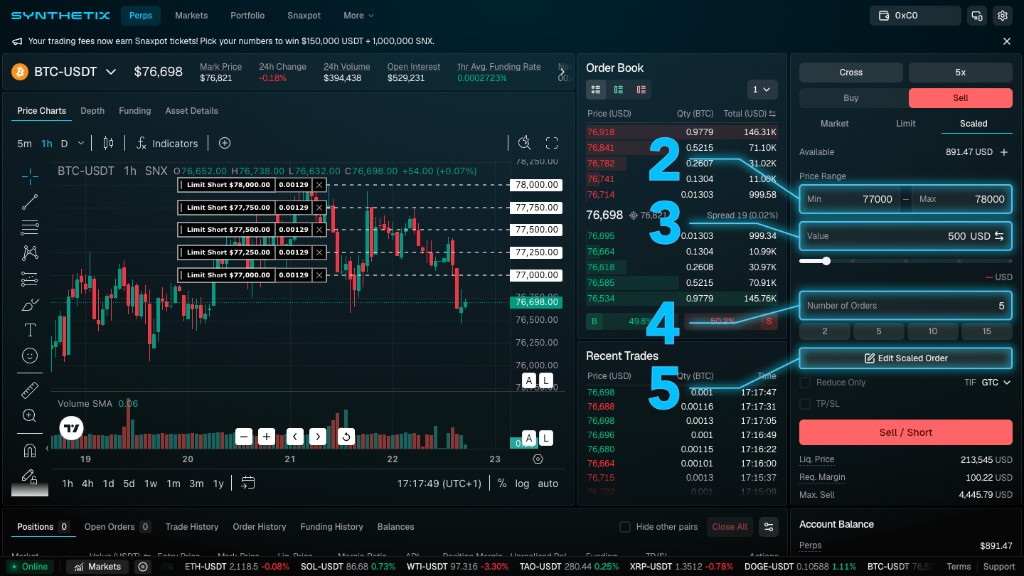Expand the BTC-USDT pair selector
The width and height of the screenshot is (1024, 576).
pos(111,72)
